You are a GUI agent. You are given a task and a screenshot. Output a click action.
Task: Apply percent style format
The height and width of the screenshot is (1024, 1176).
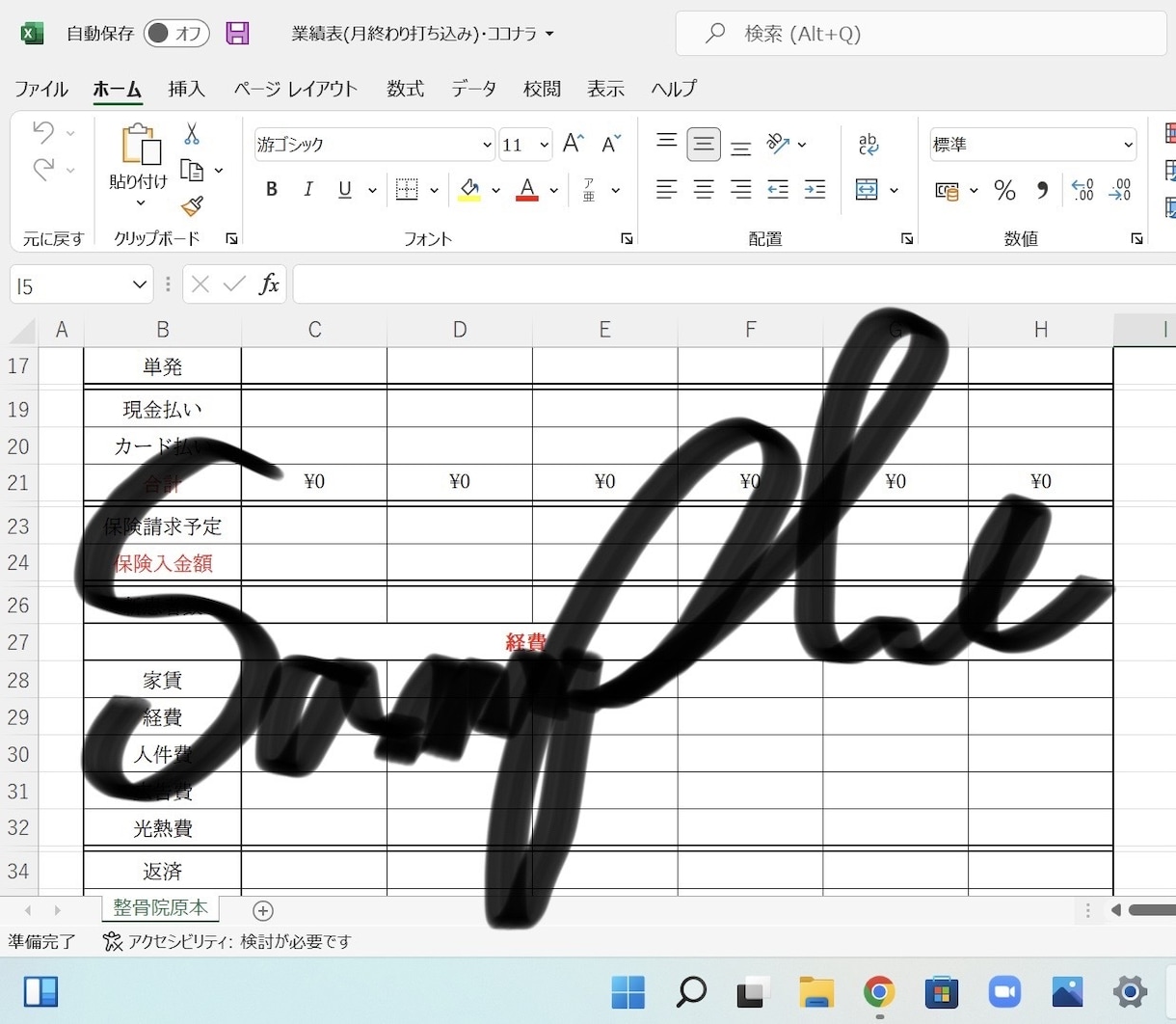tap(1005, 190)
